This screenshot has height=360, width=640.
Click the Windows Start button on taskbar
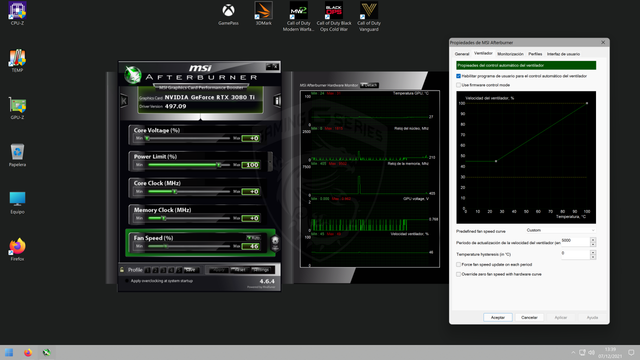[x=9, y=353]
